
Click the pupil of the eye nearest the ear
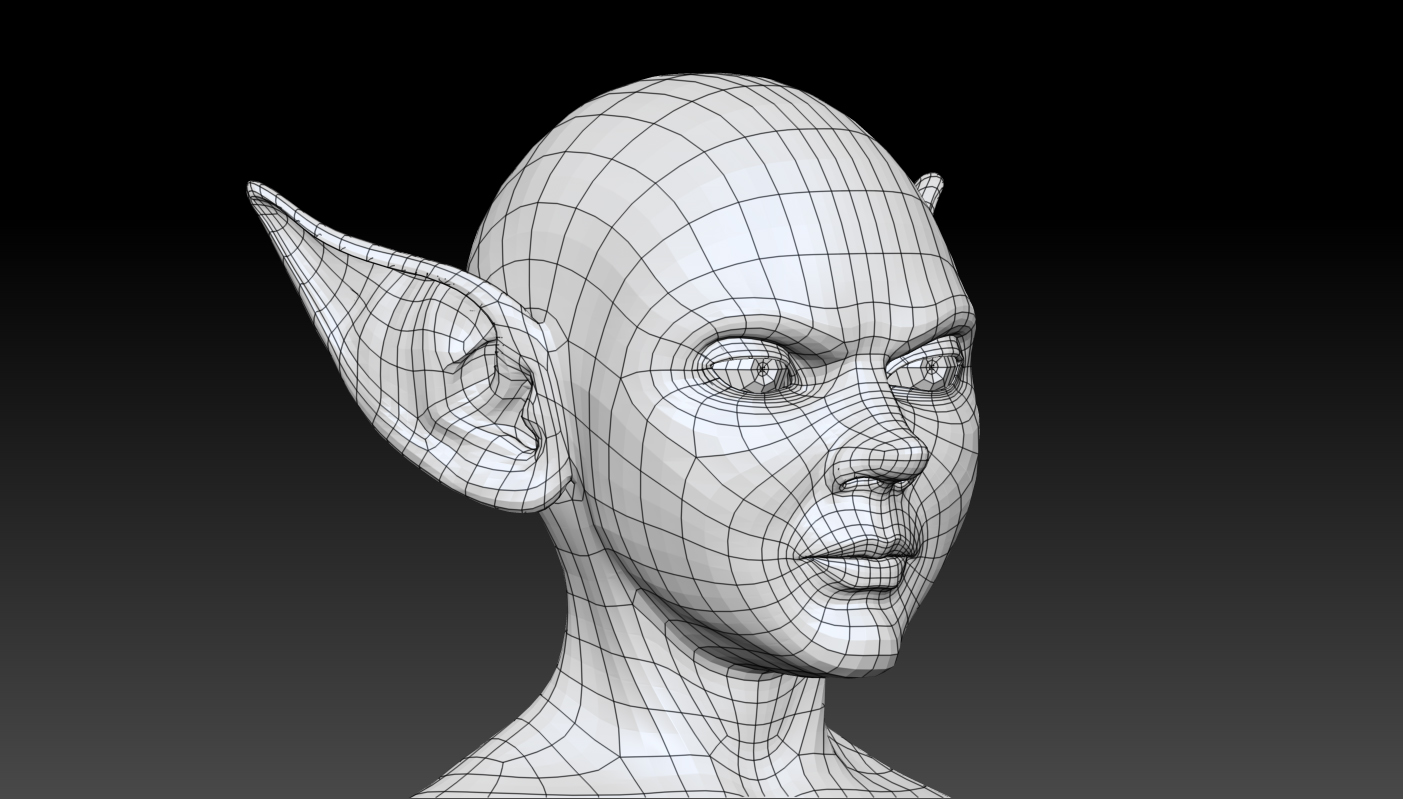click(764, 369)
